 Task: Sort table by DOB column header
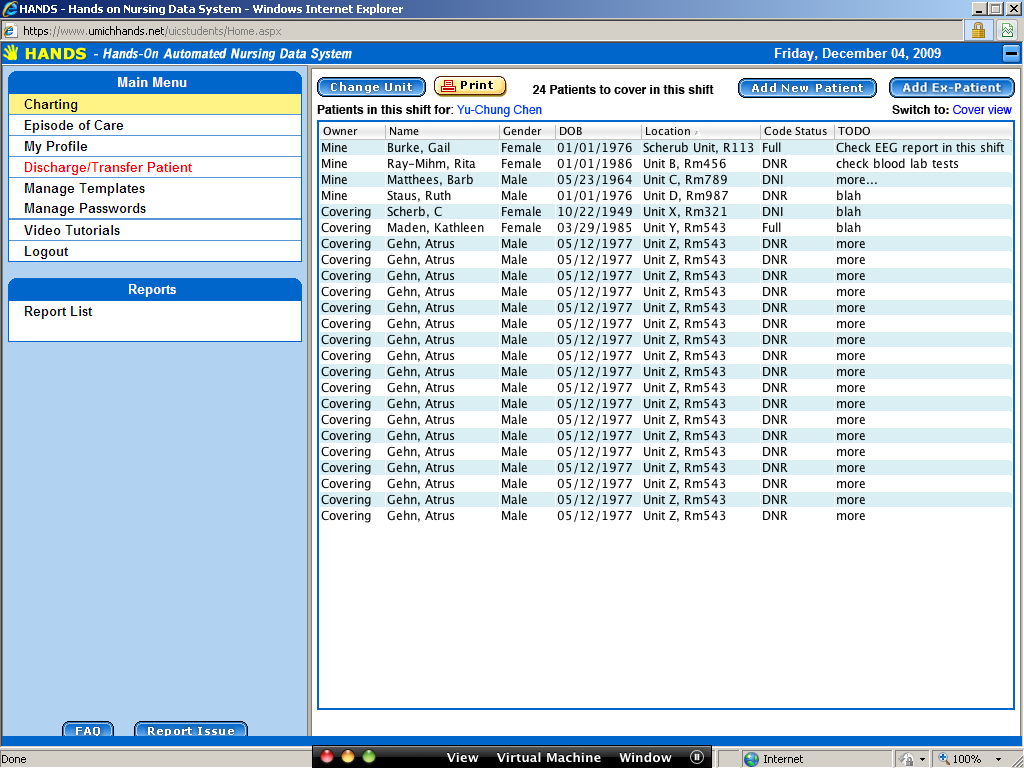pos(598,131)
